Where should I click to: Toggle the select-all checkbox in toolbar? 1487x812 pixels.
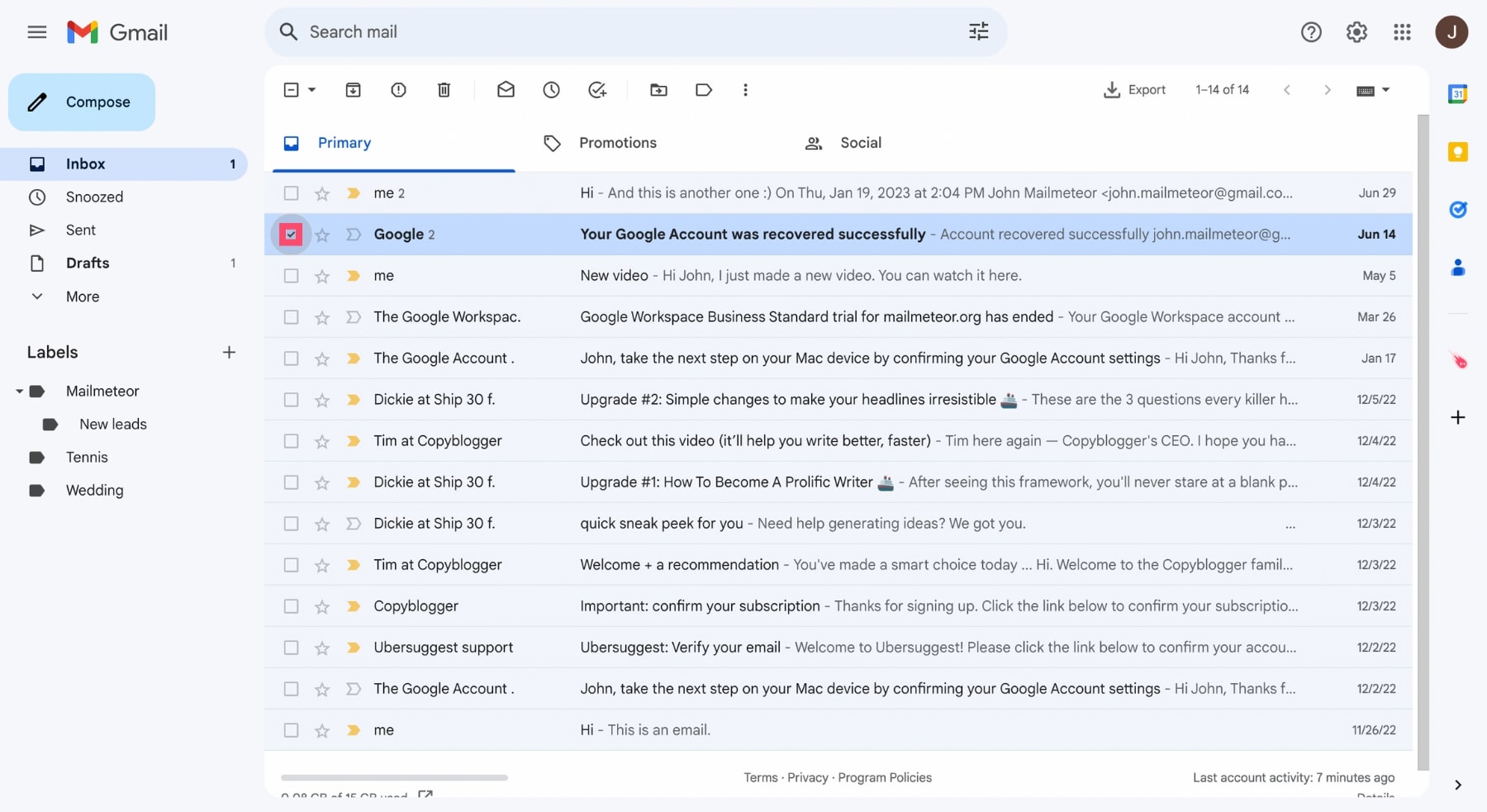point(291,90)
